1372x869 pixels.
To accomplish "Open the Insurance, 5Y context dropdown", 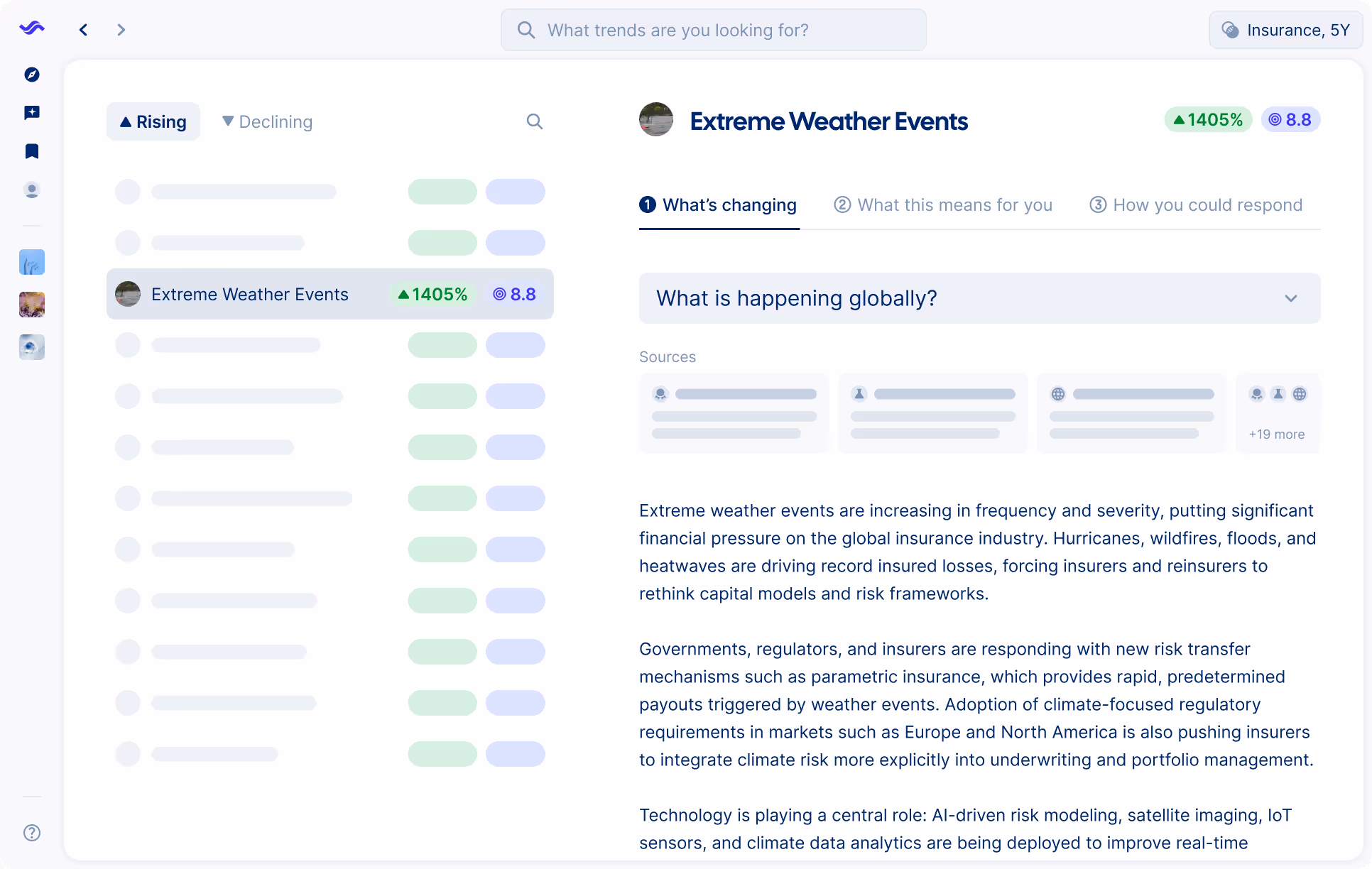I will click(x=1285, y=30).
